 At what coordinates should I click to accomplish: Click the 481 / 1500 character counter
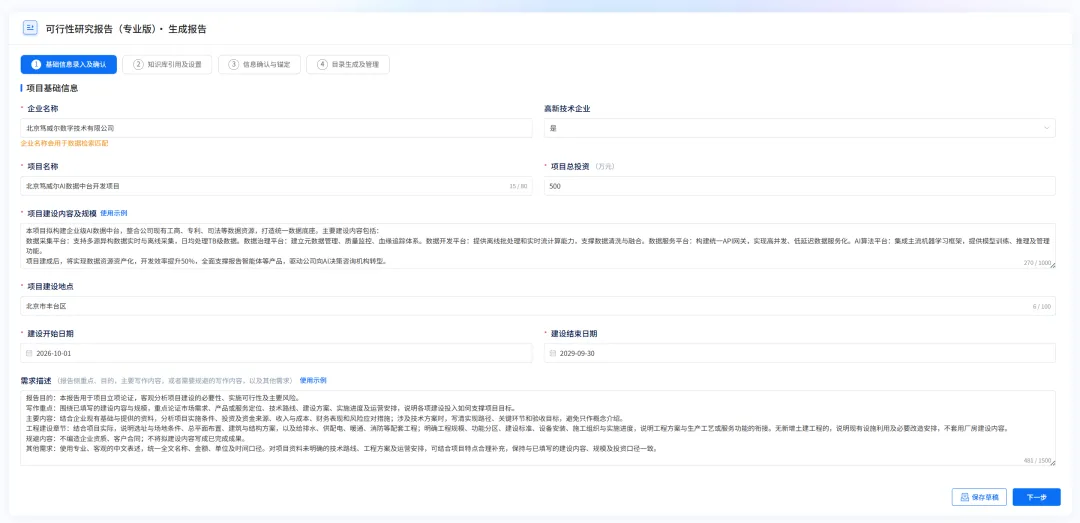(1038, 460)
